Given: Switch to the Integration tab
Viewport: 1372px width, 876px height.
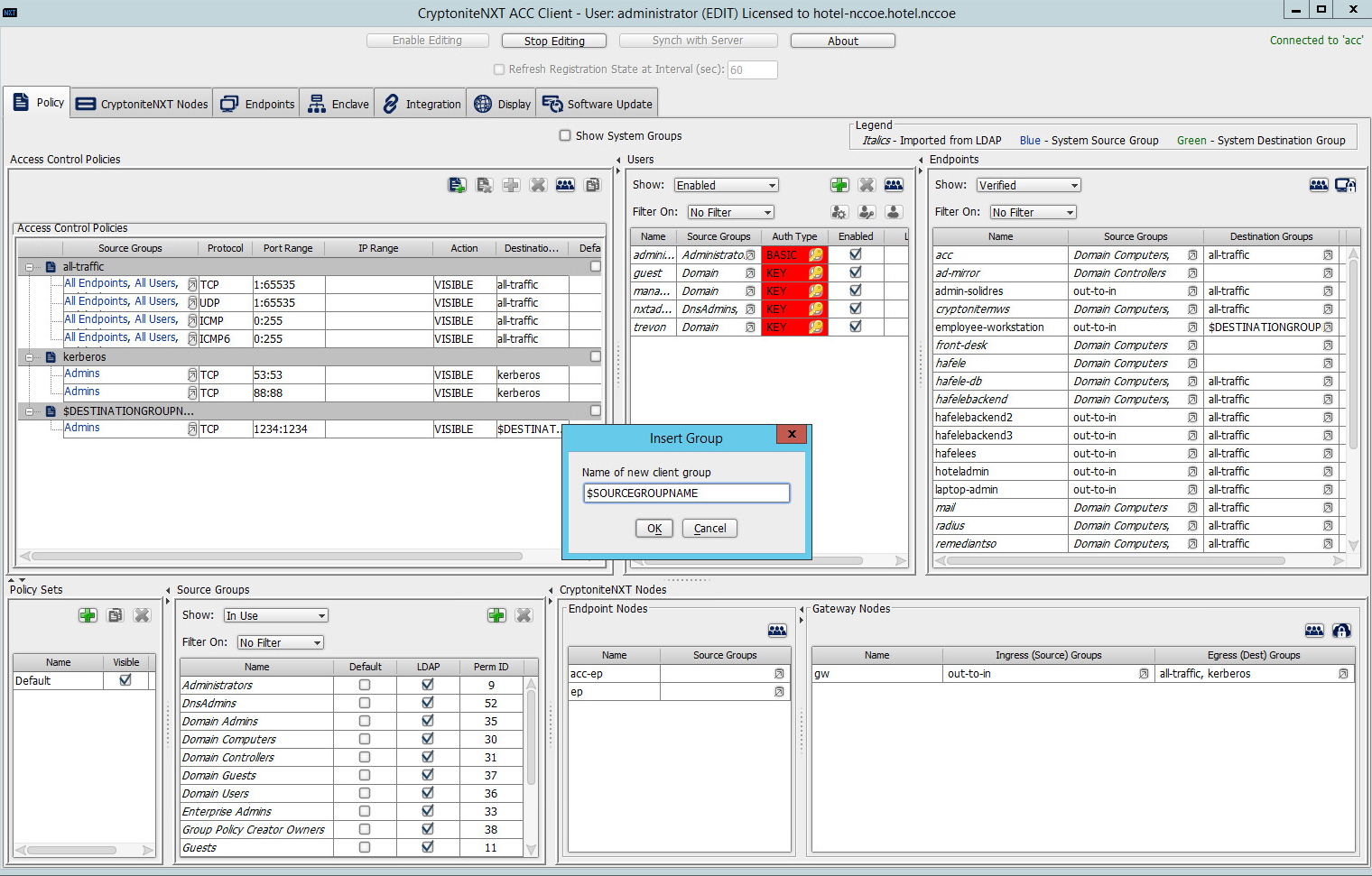Looking at the screenshot, I should pos(421,104).
